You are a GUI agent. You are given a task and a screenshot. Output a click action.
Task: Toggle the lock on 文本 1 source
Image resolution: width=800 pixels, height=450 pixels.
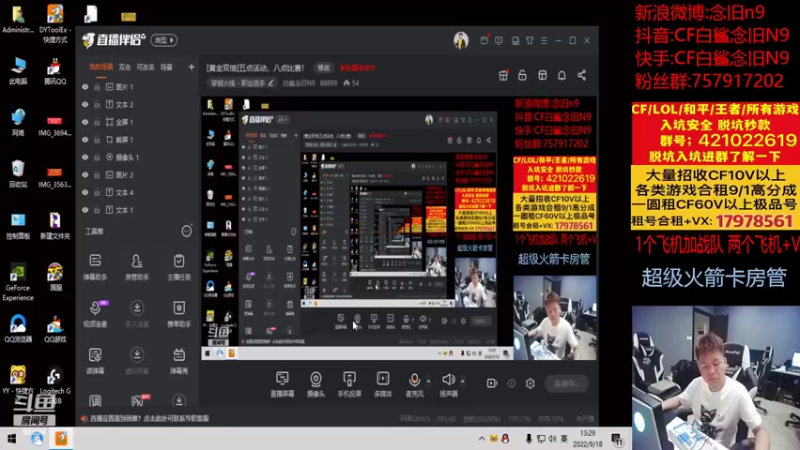pyautogui.click(x=96, y=210)
